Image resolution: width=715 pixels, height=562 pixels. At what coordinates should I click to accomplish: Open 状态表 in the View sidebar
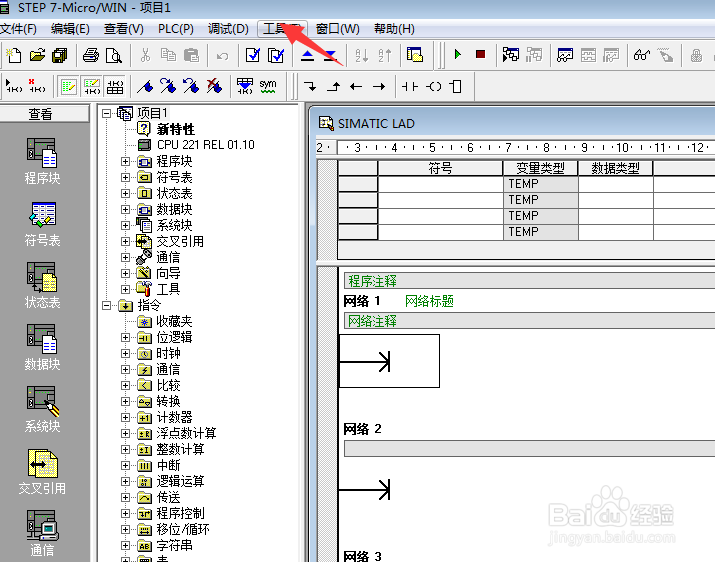click(x=42, y=286)
